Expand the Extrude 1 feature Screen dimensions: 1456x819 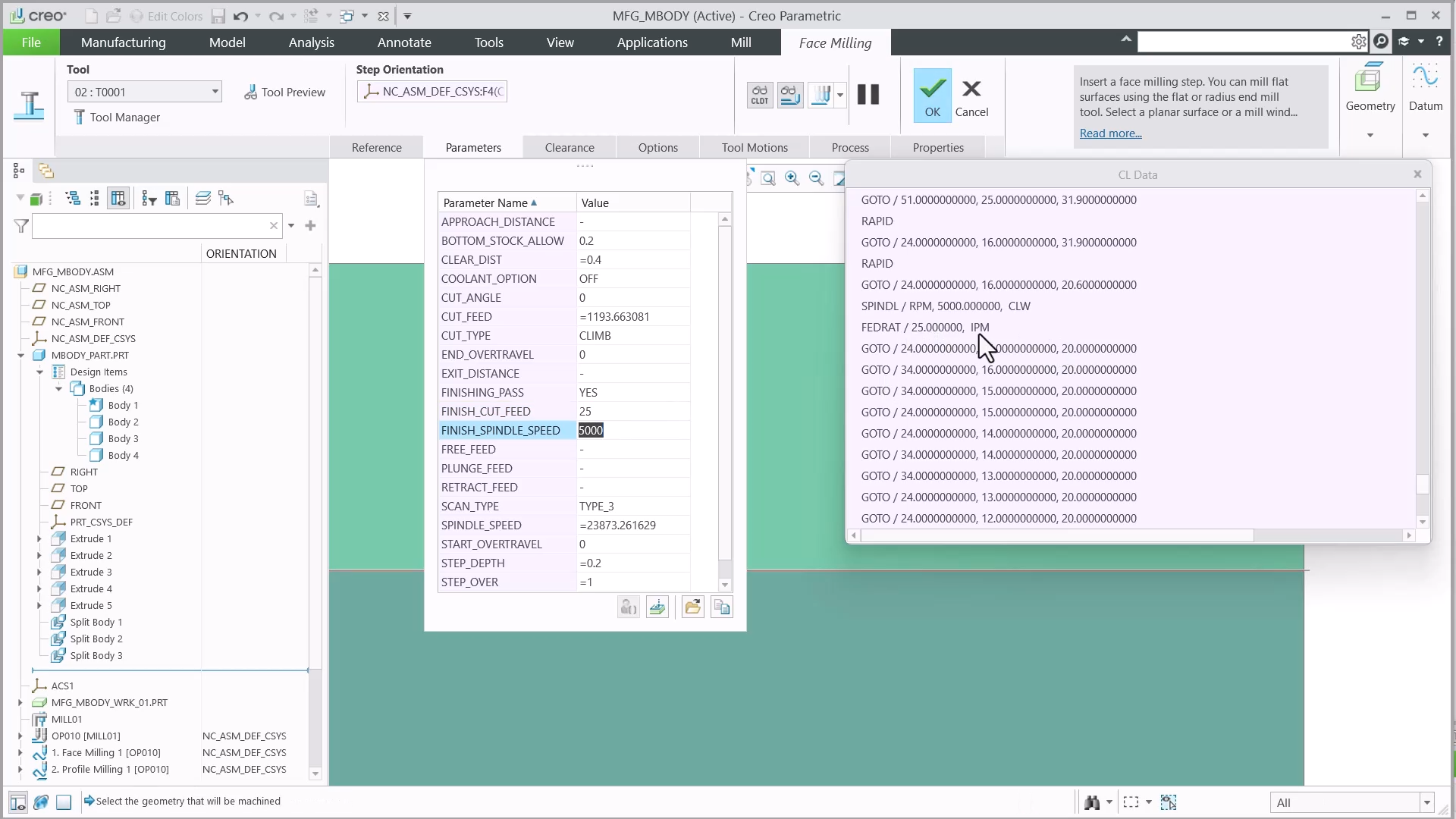tap(39, 538)
